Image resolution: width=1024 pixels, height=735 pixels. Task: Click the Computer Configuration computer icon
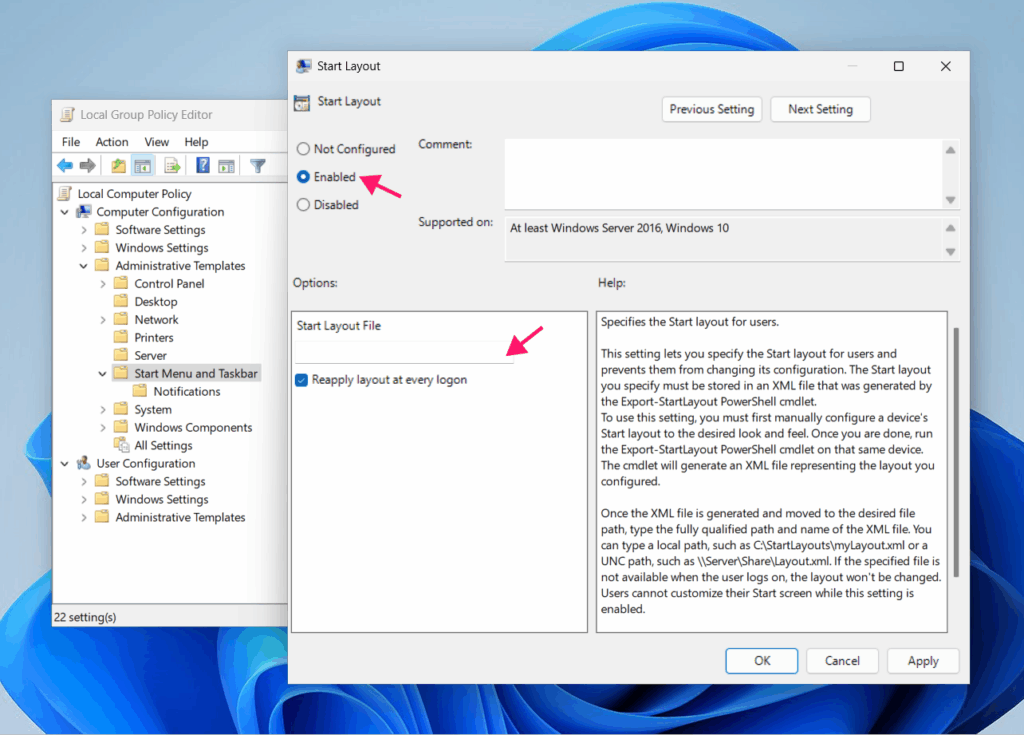(84, 212)
